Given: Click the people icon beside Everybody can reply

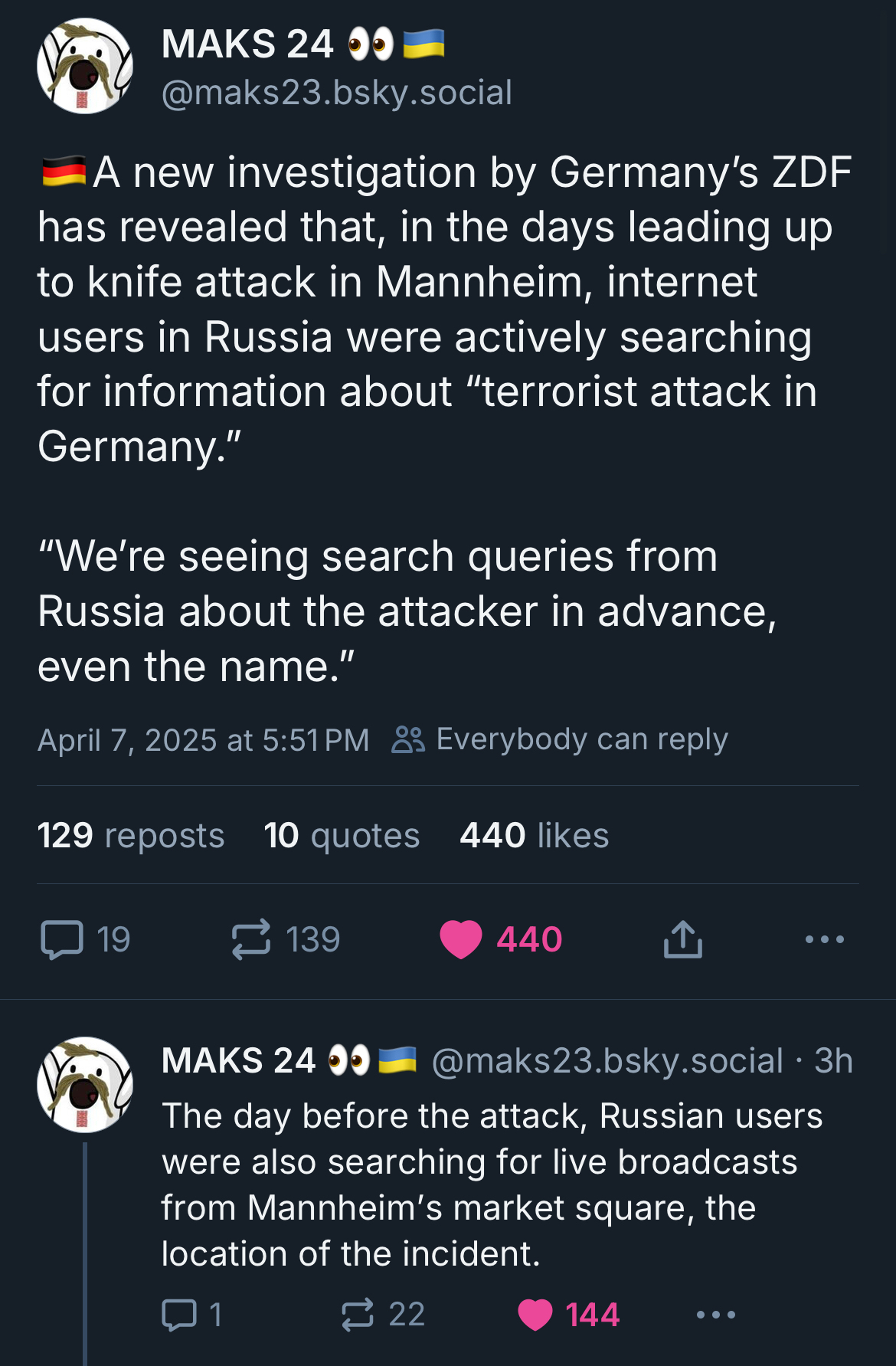Looking at the screenshot, I should [408, 739].
